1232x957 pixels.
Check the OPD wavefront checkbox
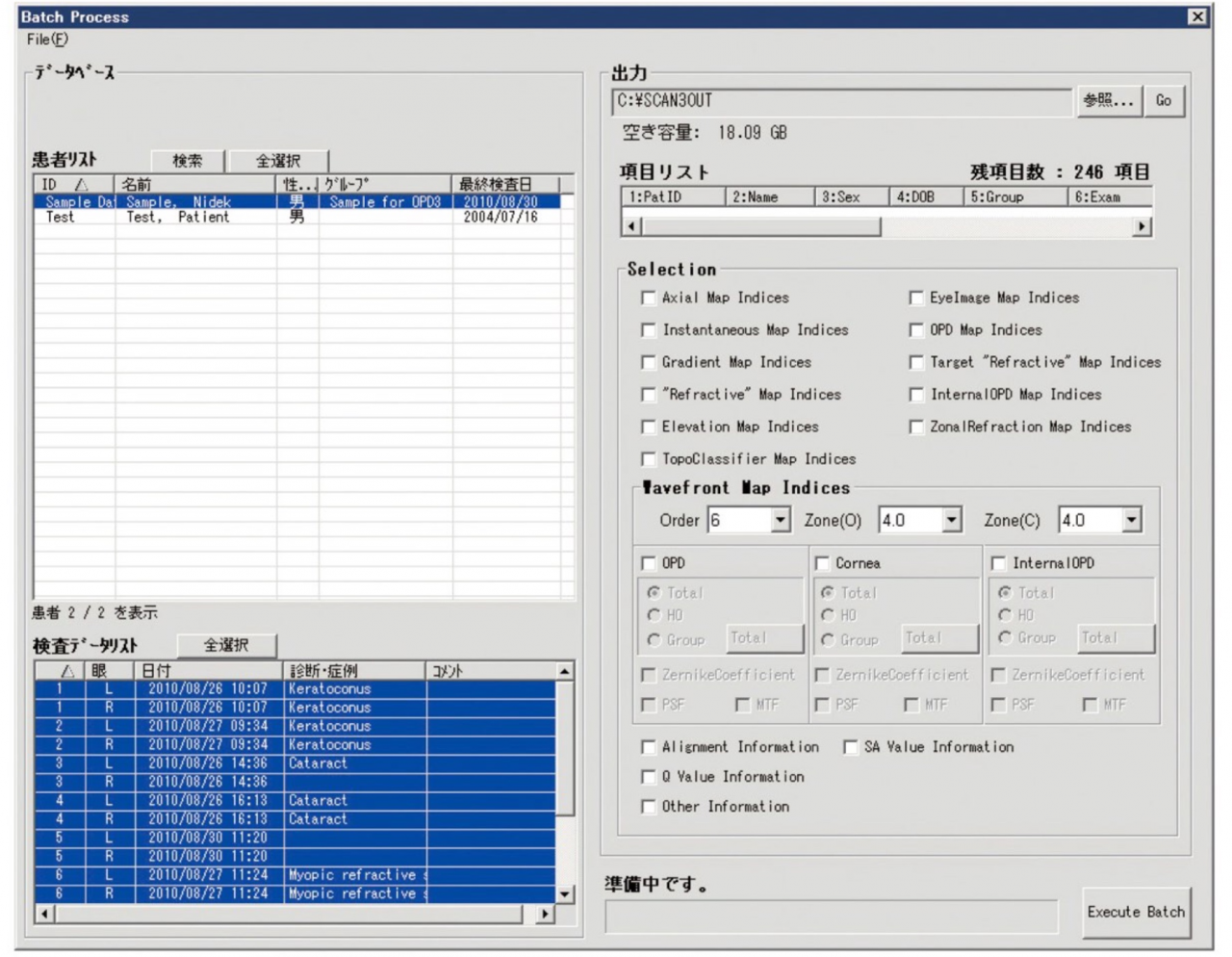click(x=649, y=563)
